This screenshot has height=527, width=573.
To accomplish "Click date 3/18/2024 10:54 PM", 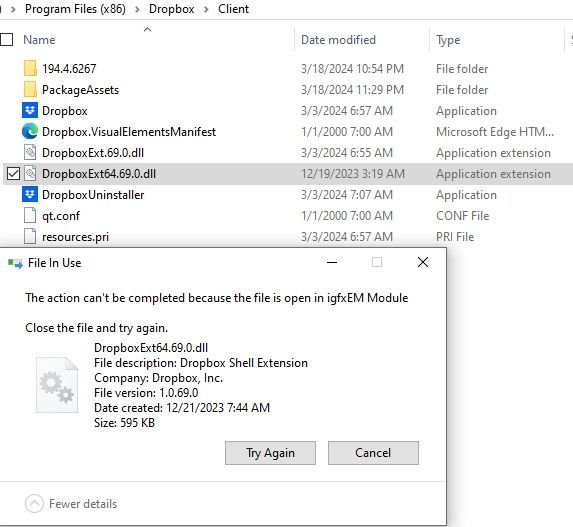I will 352,69.
